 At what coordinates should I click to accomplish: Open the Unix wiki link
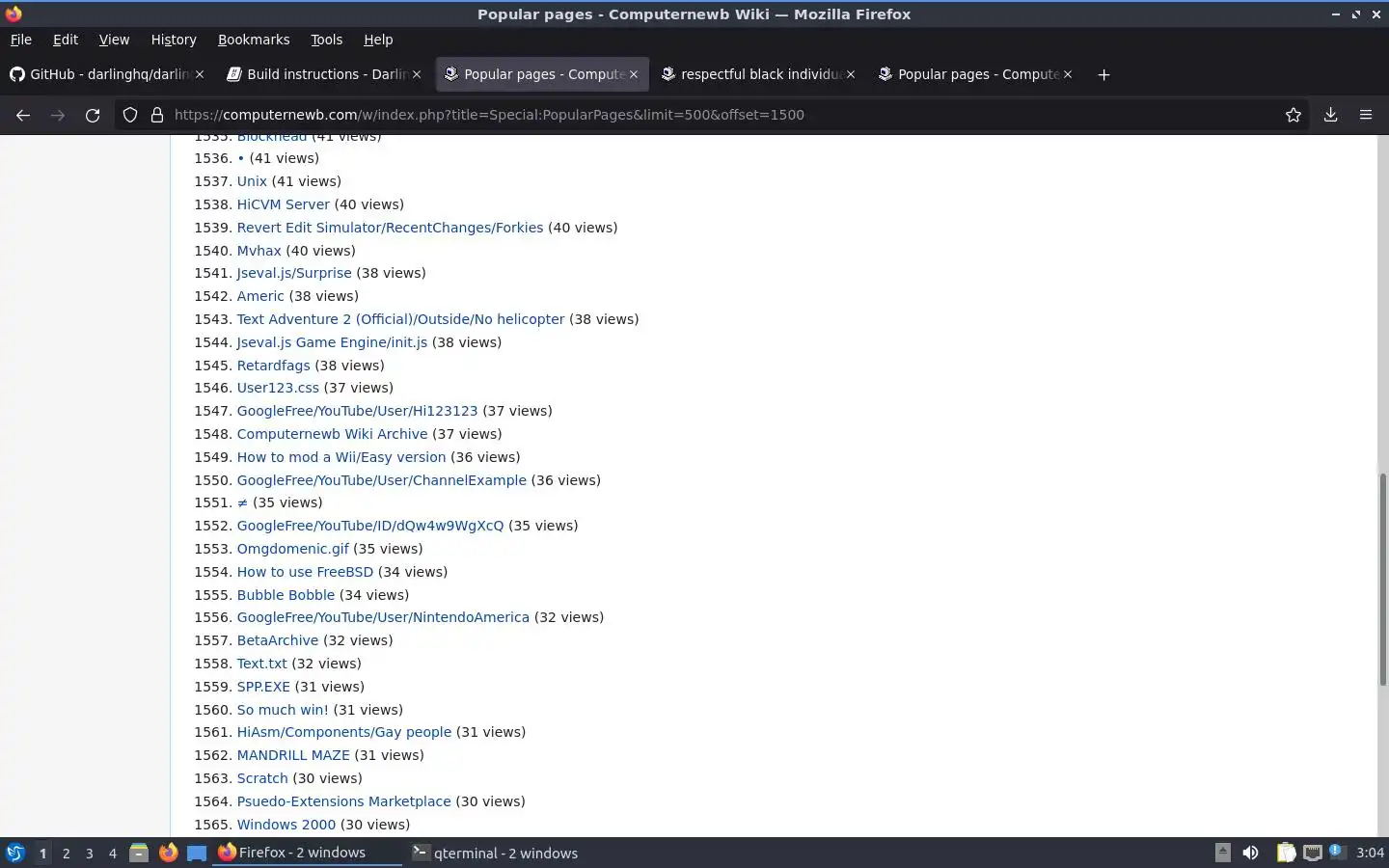pyautogui.click(x=252, y=181)
